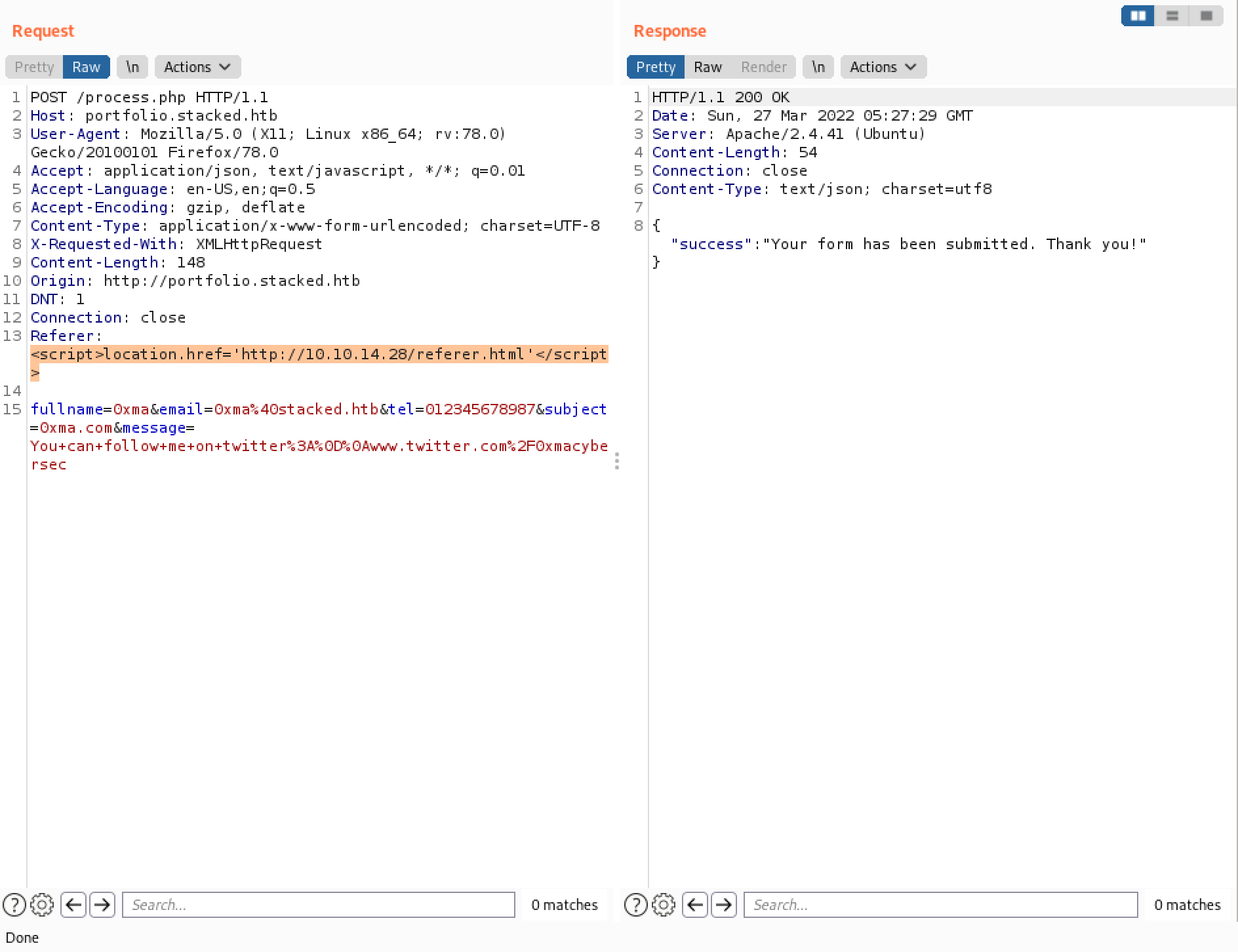
Task: Open Request search settings gear
Action: click(x=42, y=905)
